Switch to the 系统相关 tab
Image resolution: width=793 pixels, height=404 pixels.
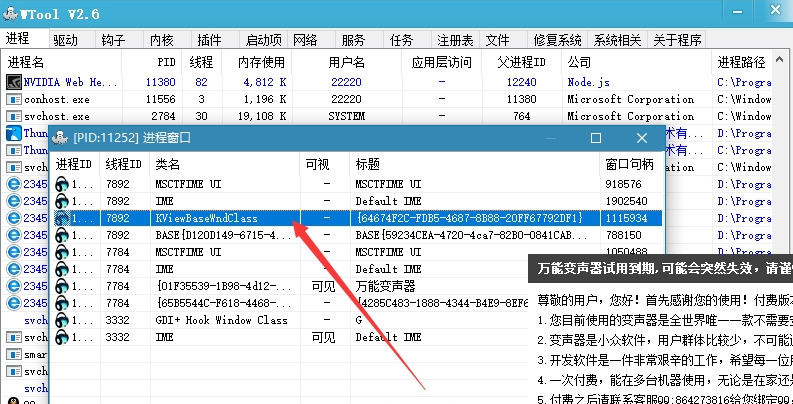[x=618, y=40]
